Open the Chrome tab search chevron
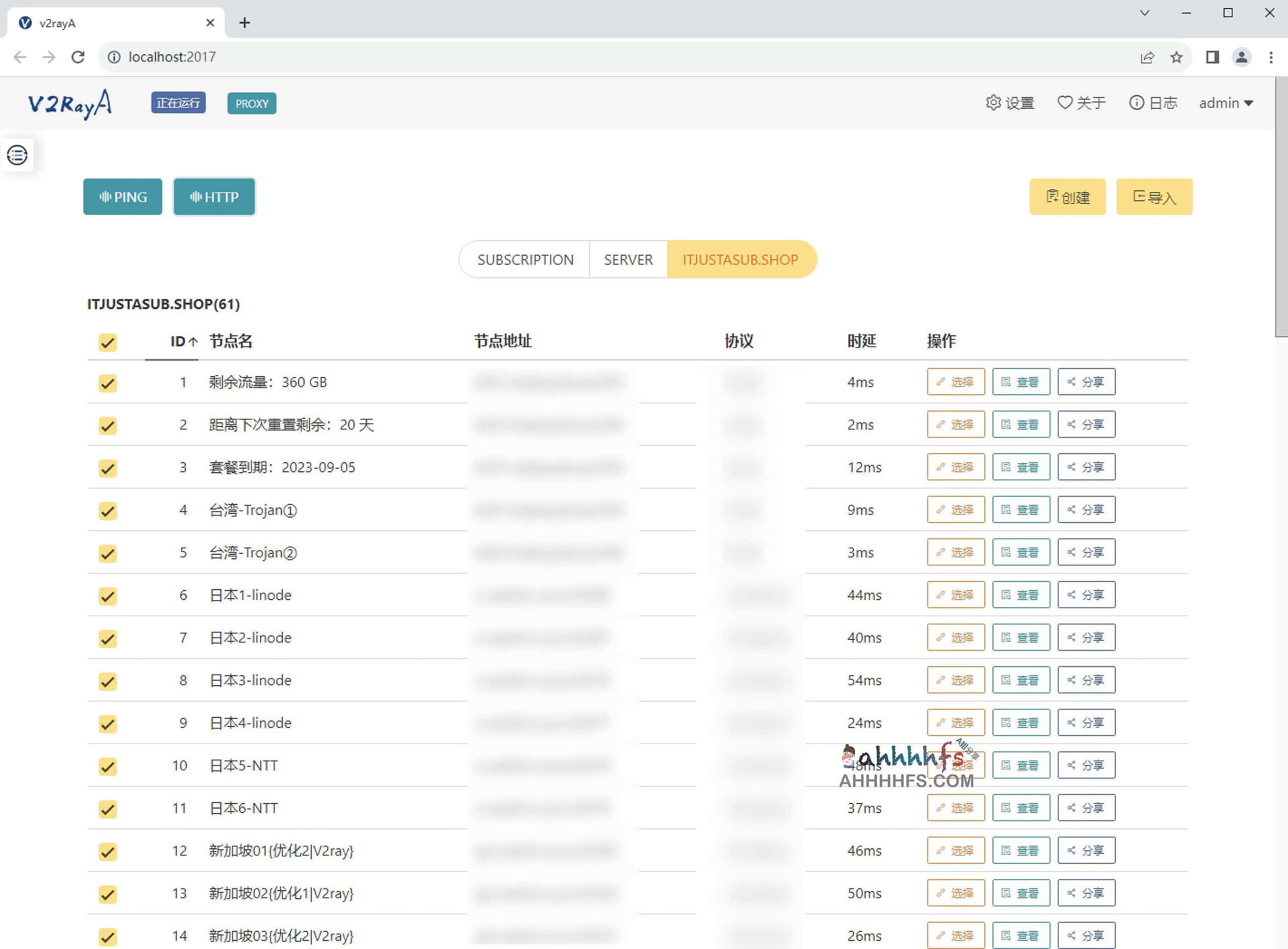1288x949 pixels. tap(1144, 13)
